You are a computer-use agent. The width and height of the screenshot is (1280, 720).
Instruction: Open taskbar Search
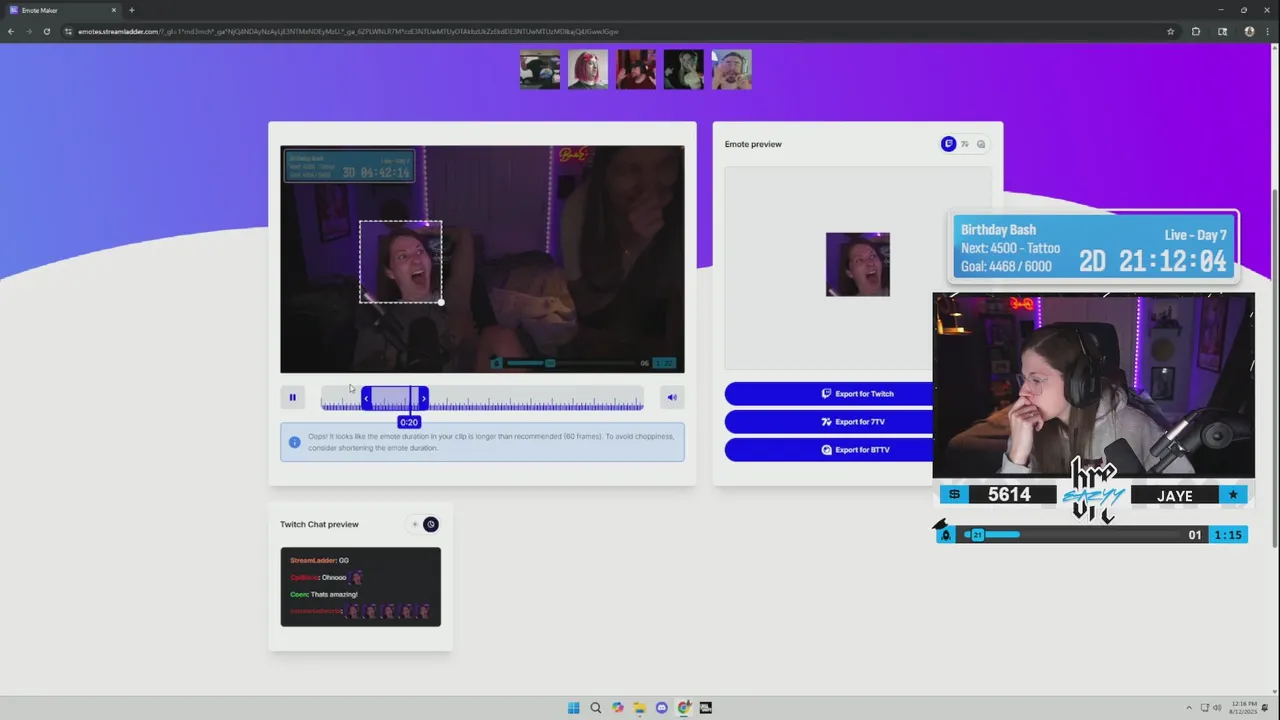click(x=595, y=708)
